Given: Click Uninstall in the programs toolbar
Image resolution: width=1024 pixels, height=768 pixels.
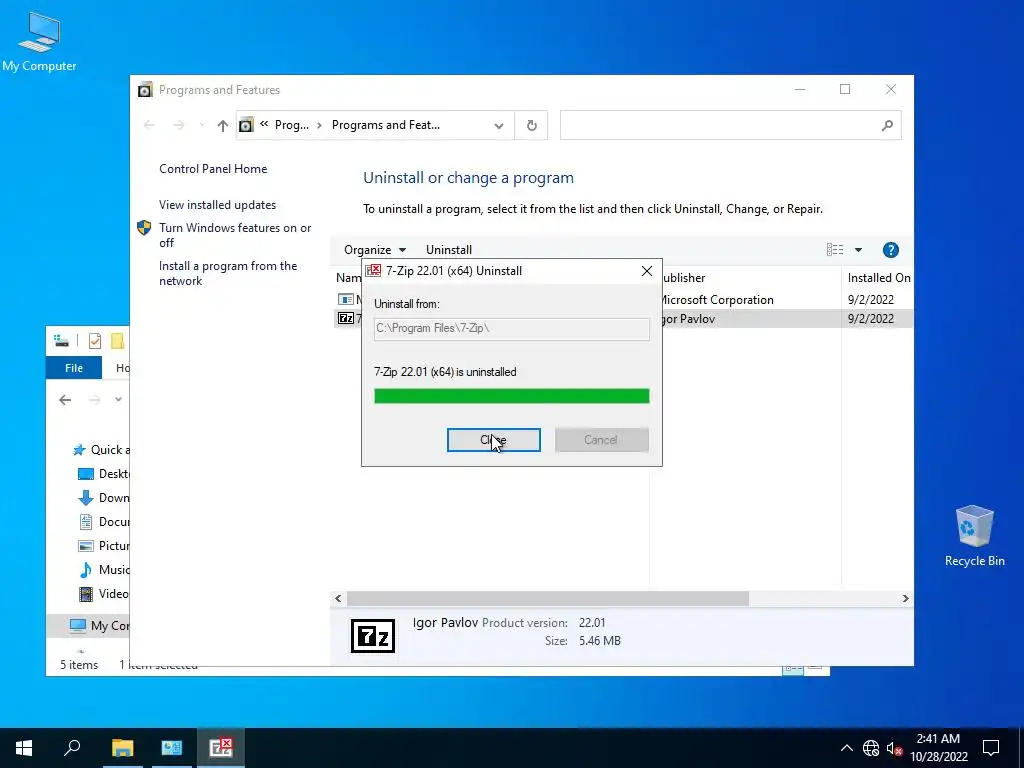Looking at the screenshot, I should (x=449, y=249).
